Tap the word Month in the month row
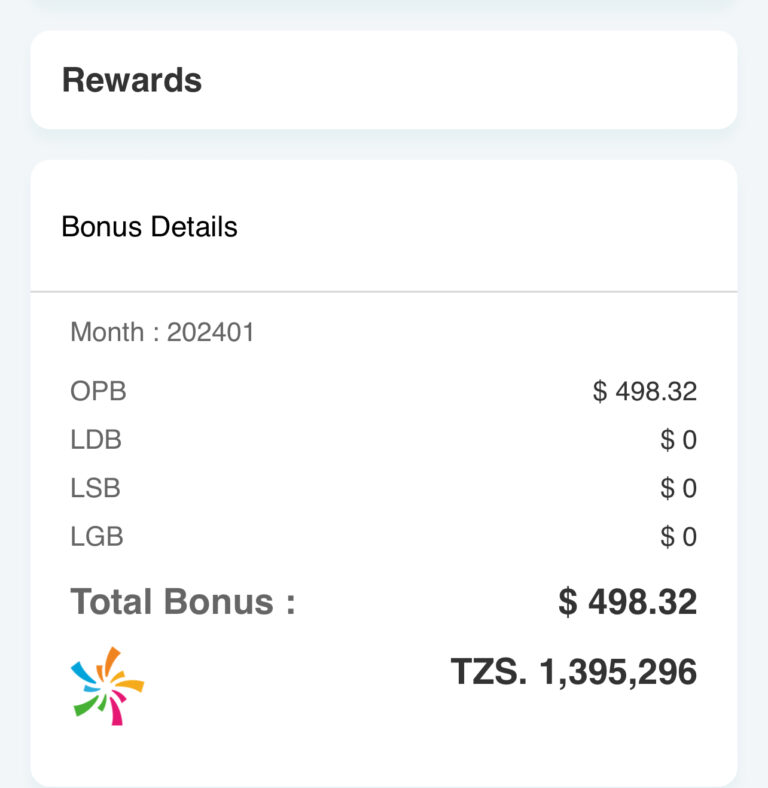Image resolution: width=768 pixels, height=788 pixels. [x=108, y=332]
